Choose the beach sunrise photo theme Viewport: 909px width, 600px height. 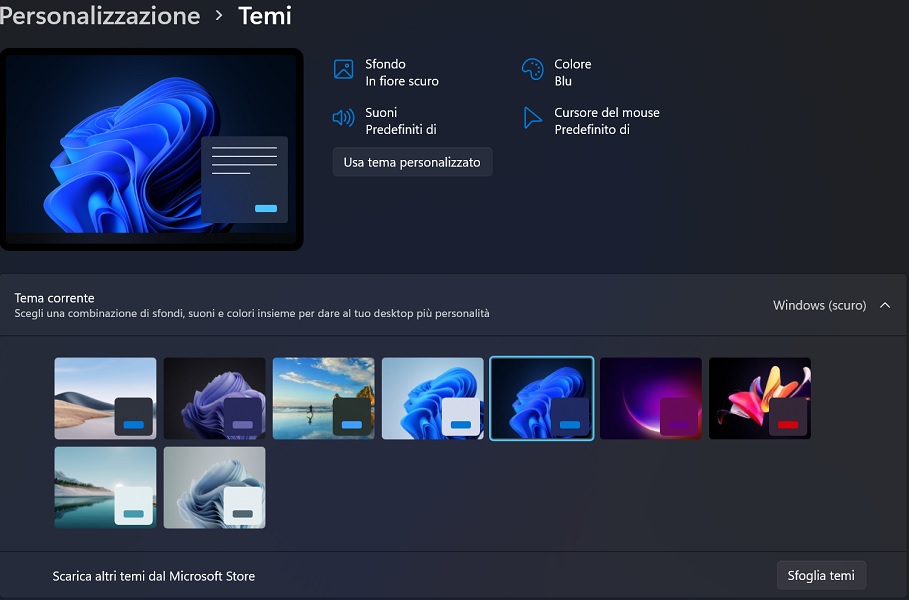click(323, 398)
